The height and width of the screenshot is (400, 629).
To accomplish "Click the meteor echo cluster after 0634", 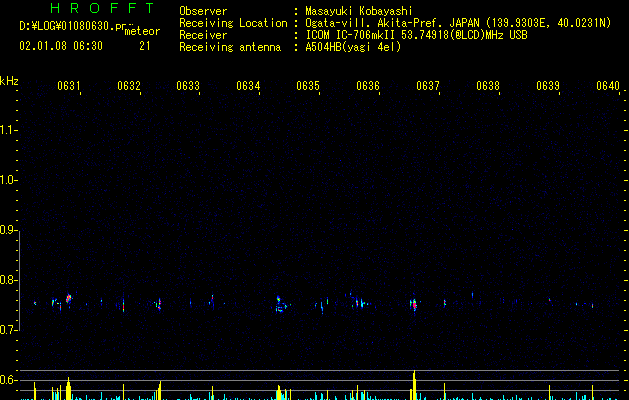I will (280, 304).
